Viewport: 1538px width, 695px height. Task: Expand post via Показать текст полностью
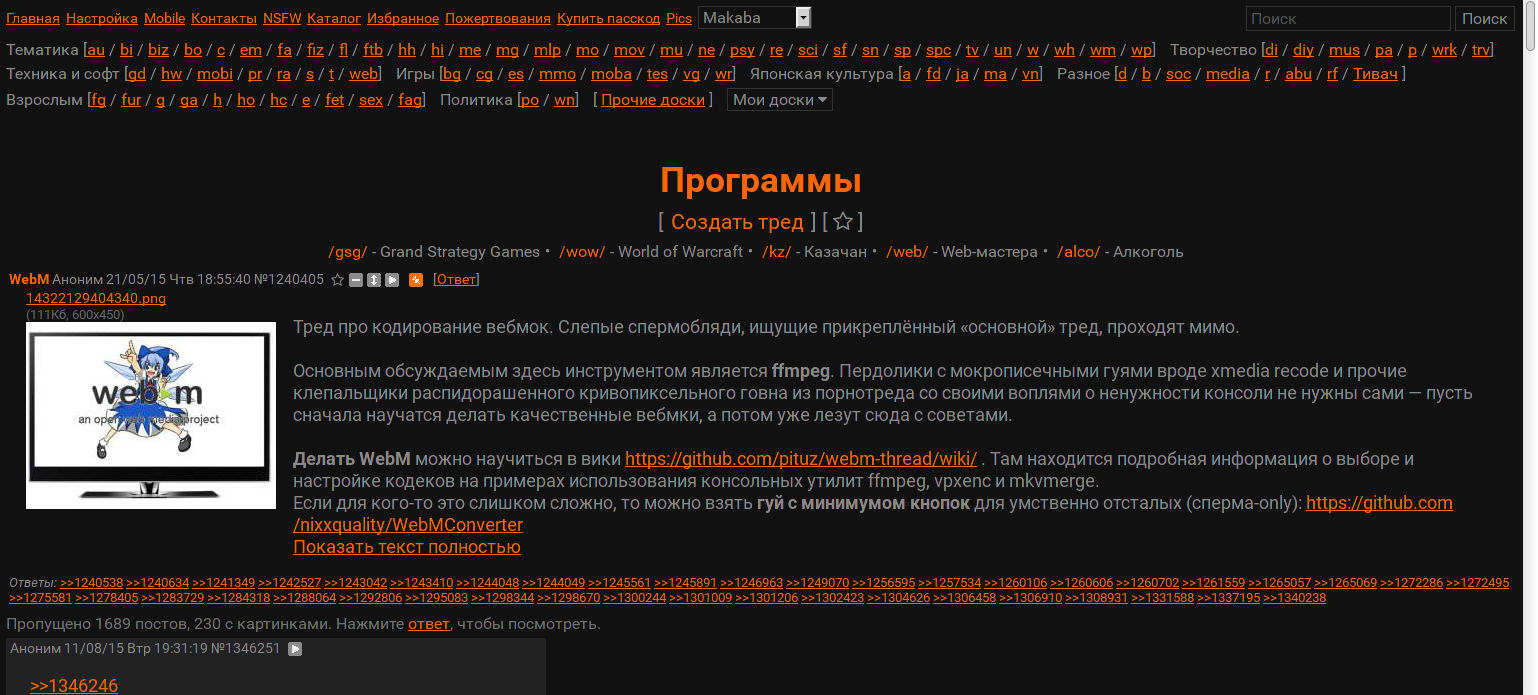click(406, 547)
